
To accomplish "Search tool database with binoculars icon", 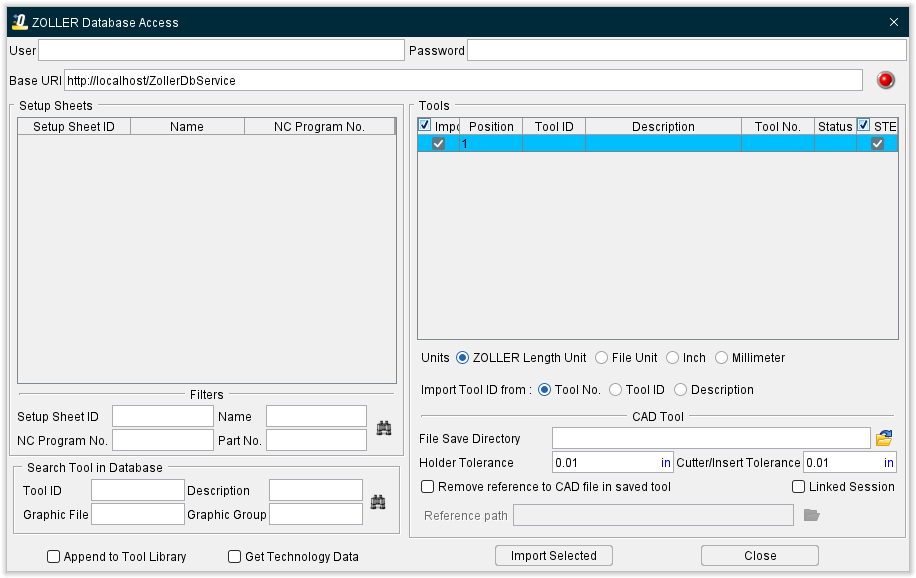I will 378,502.
